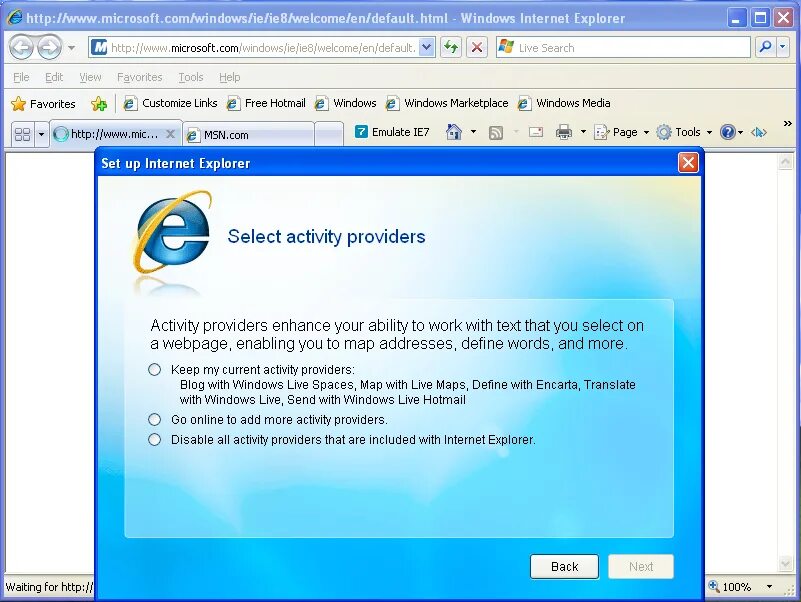Screen dimensions: 801x602
Task: Open the File menu
Action: (x=21, y=77)
